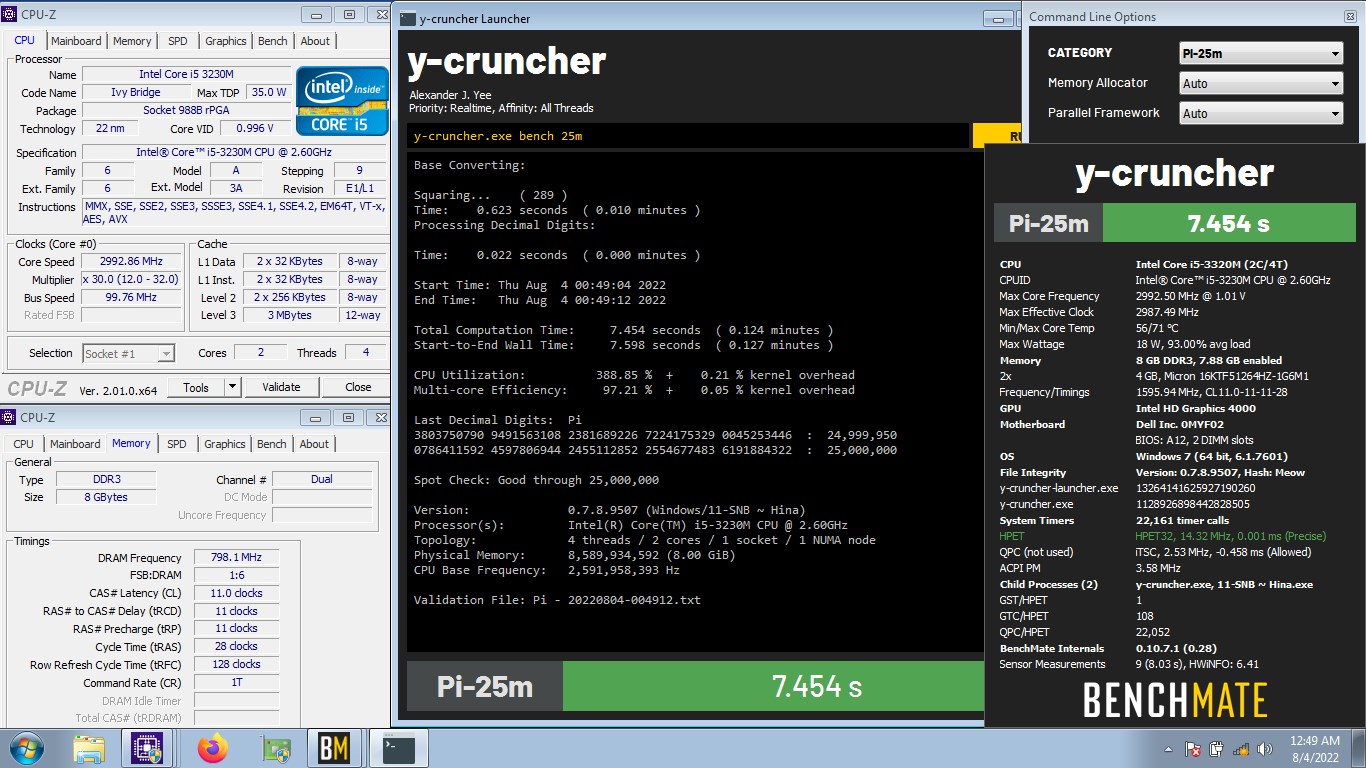Open About tab in the top CPU-Z window
Viewport: 1366px width, 768px height.
315,41
